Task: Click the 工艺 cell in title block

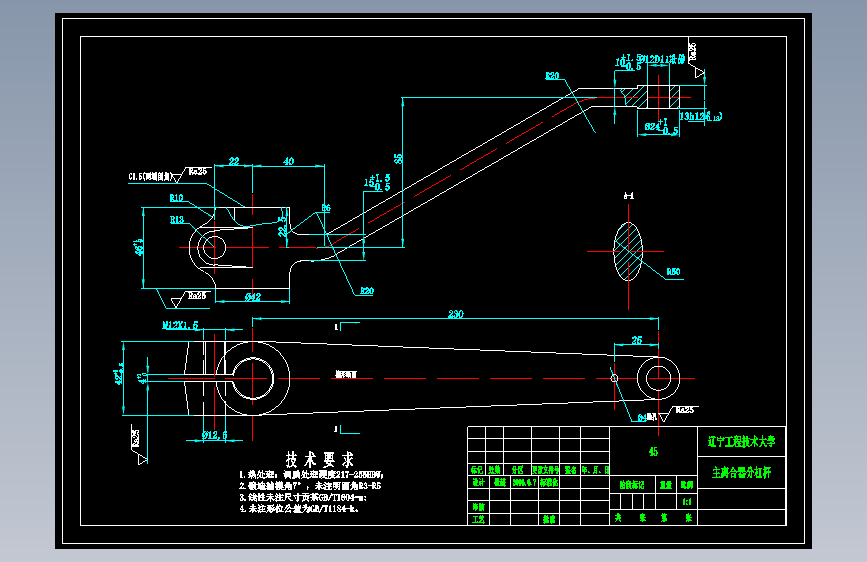Action: pos(478,519)
